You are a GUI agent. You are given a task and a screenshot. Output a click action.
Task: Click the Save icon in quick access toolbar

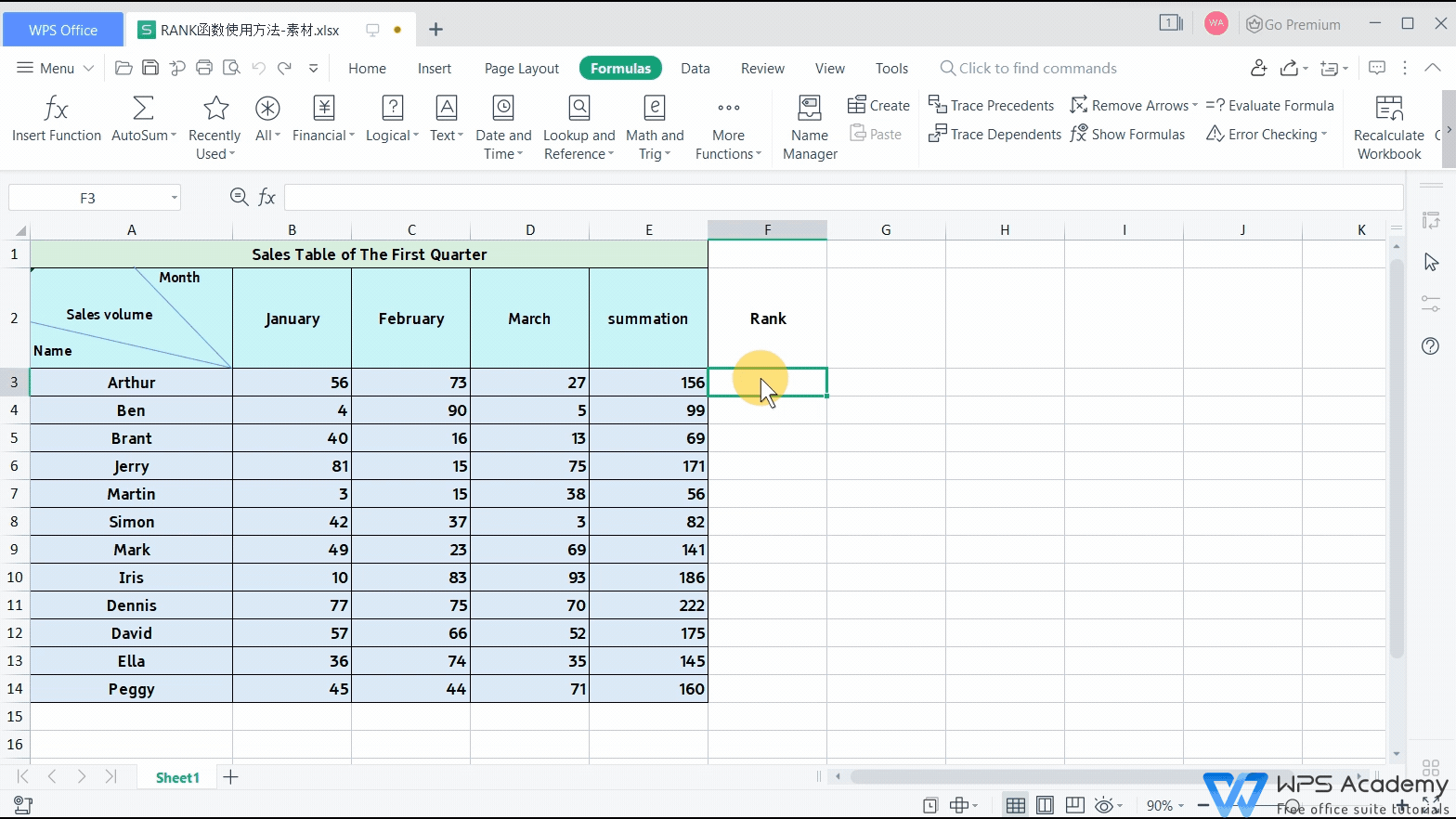tap(150, 68)
